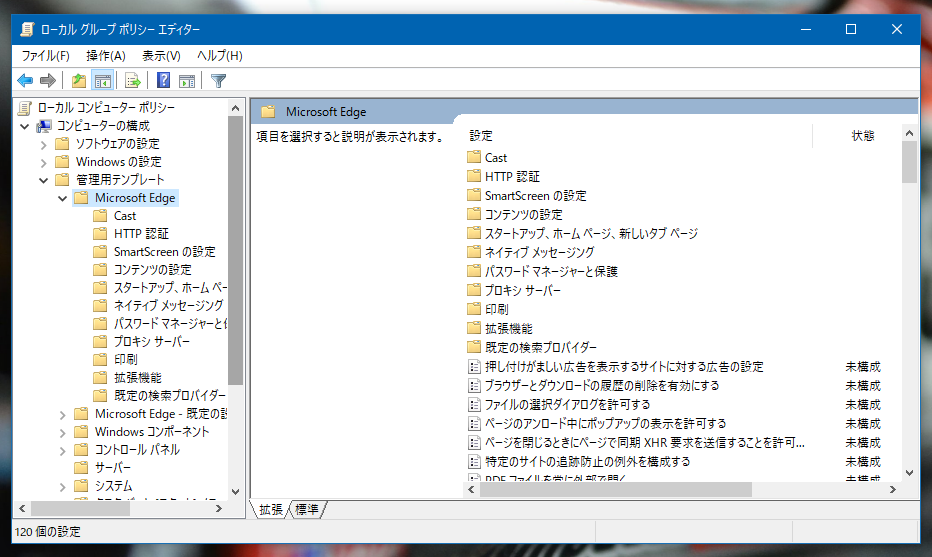Go up one level with folder icon
The width and height of the screenshot is (932, 557).
(x=79, y=80)
